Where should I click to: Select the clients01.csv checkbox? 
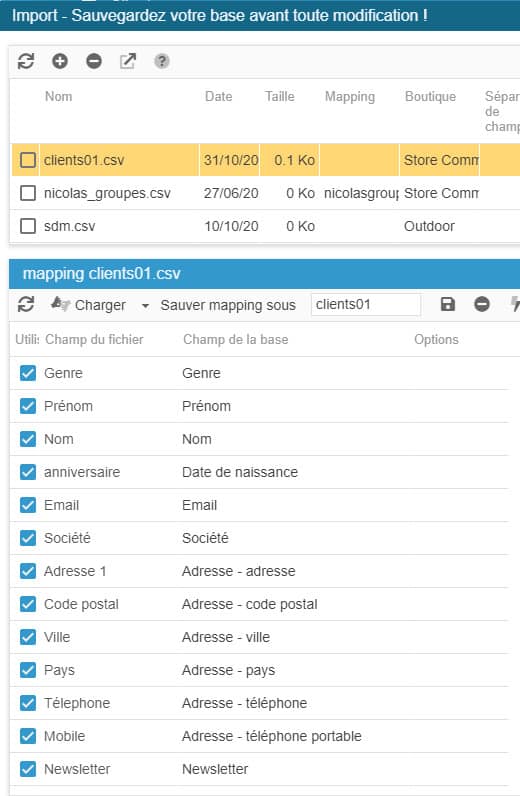[x=27, y=160]
